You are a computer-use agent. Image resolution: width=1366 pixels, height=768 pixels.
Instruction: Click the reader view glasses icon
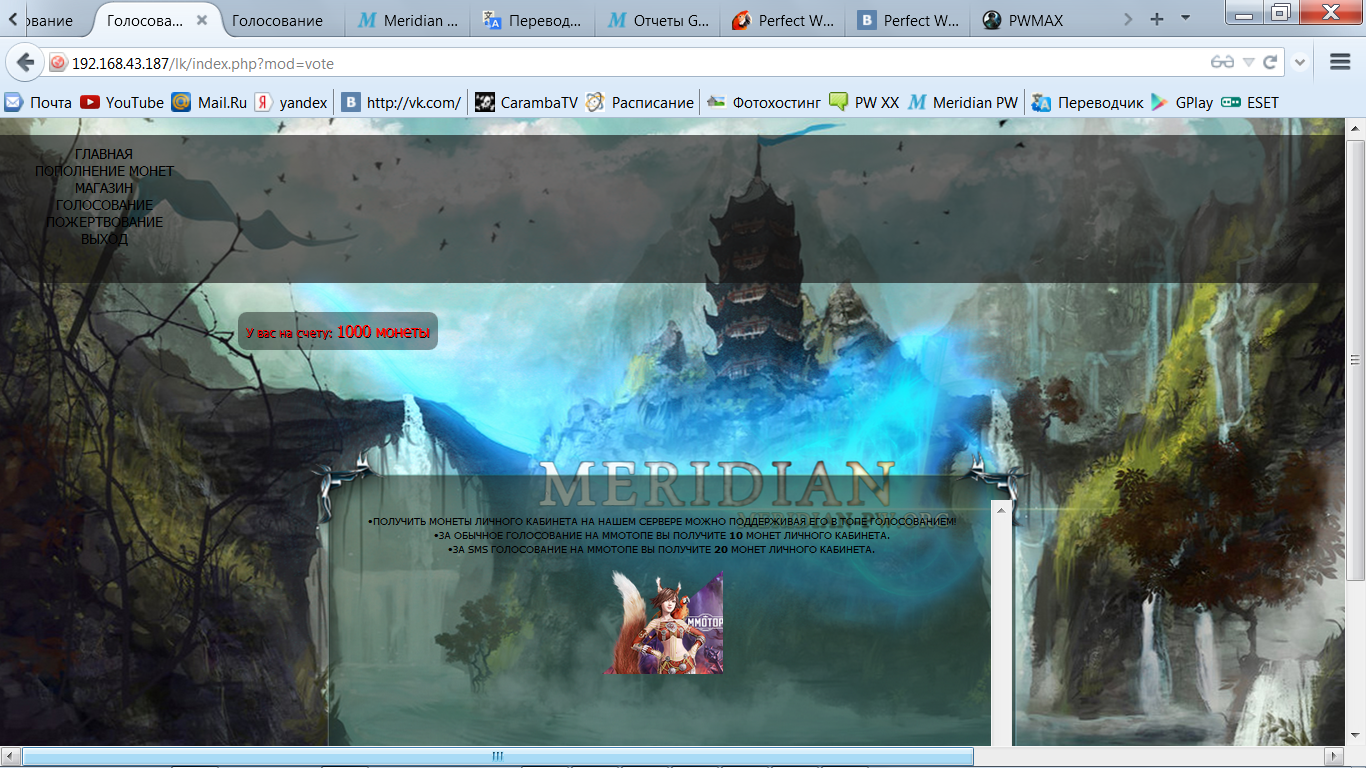[x=1222, y=63]
